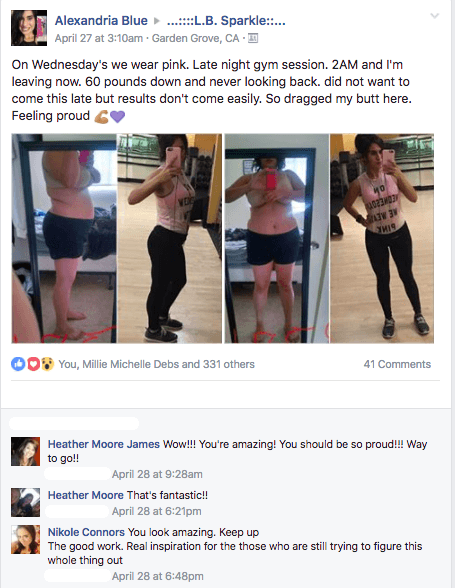The height and width of the screenshot is (588, 455).
Task: Open the Garden Grove, CA location link
Action: point(195,38)
